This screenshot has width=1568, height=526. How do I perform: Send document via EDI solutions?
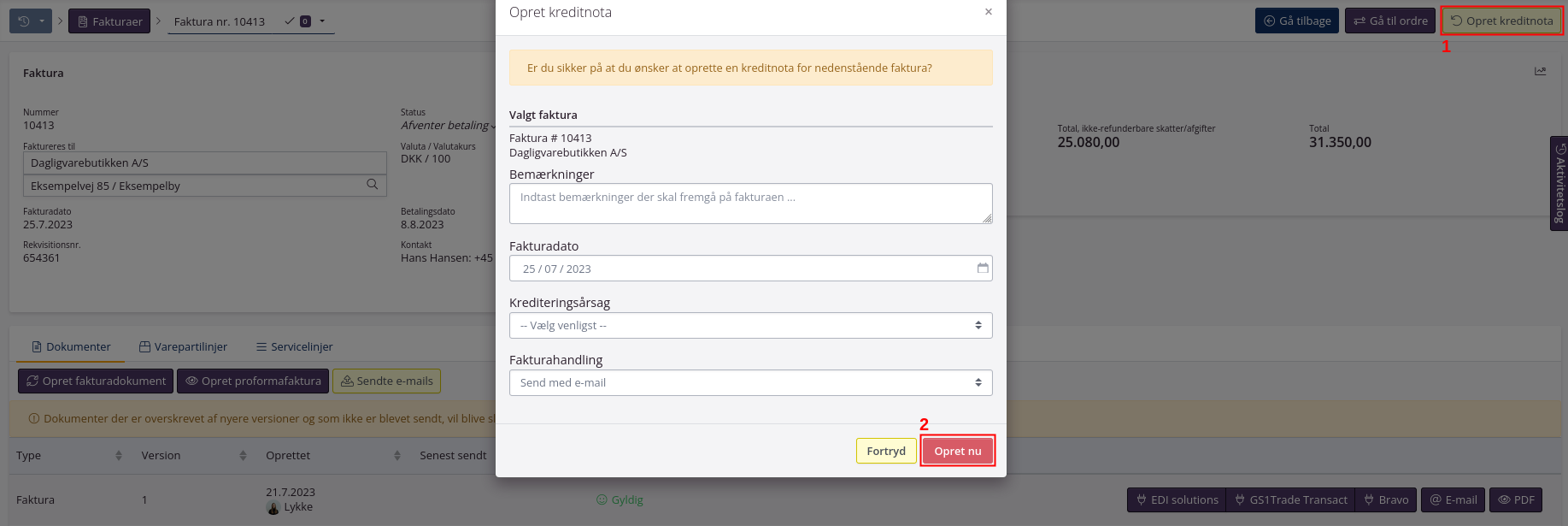tap(1177, 500)
